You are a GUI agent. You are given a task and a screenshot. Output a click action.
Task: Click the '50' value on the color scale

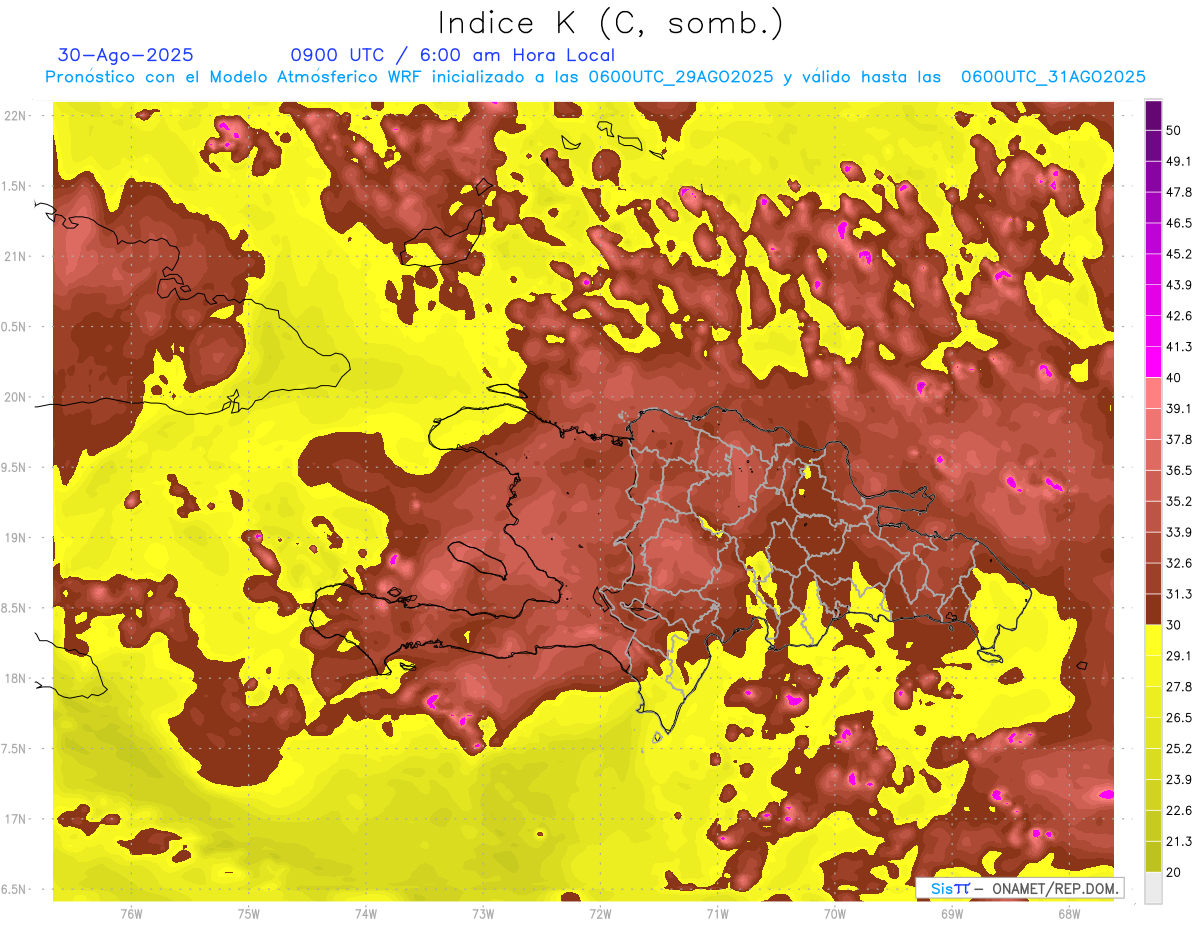(1175, 131)
